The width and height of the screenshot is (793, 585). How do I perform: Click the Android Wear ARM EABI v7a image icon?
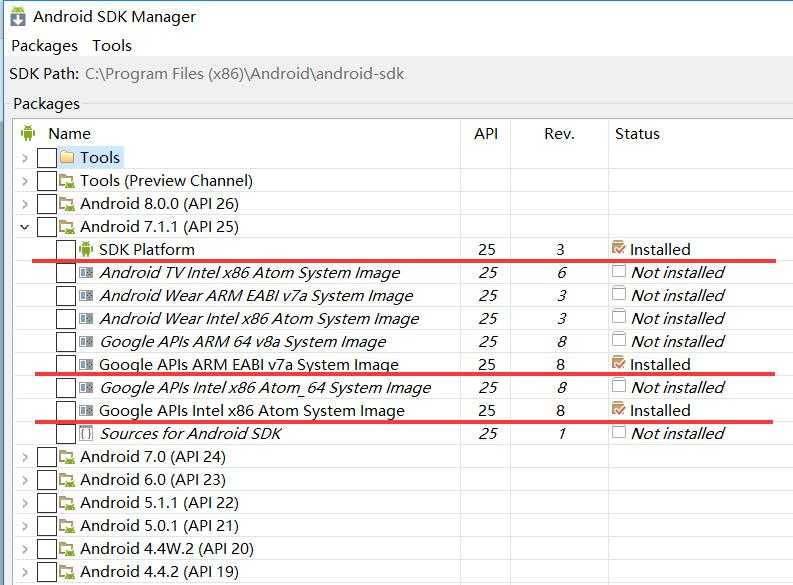coord(86,295)
